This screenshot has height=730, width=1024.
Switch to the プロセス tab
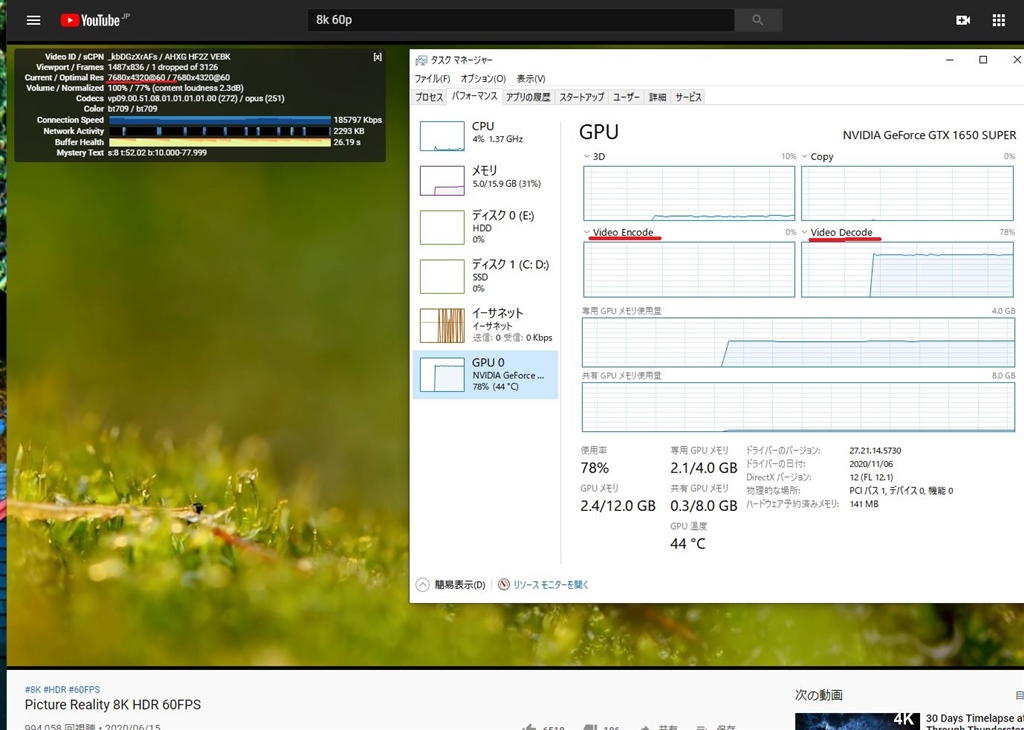(x=429, y=97)
